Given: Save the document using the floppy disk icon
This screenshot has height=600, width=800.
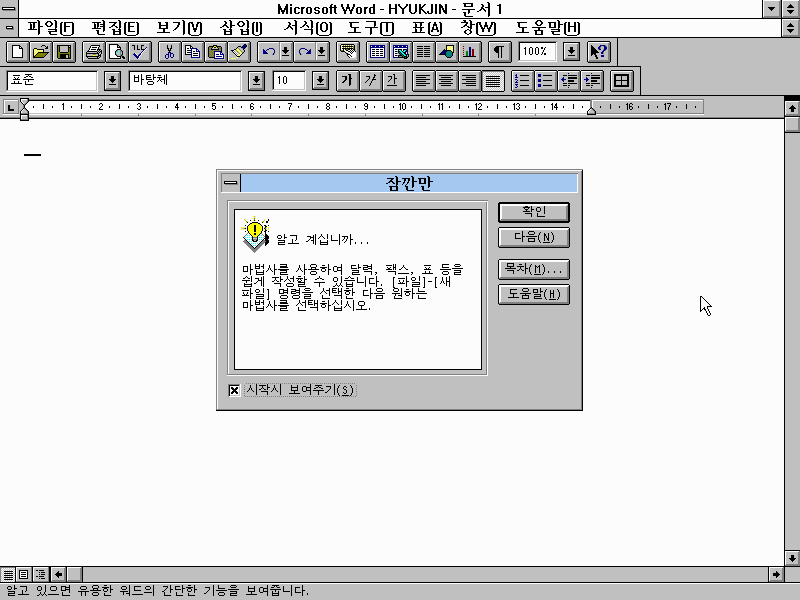Looking at the screenshot, I should click(64, 52).
